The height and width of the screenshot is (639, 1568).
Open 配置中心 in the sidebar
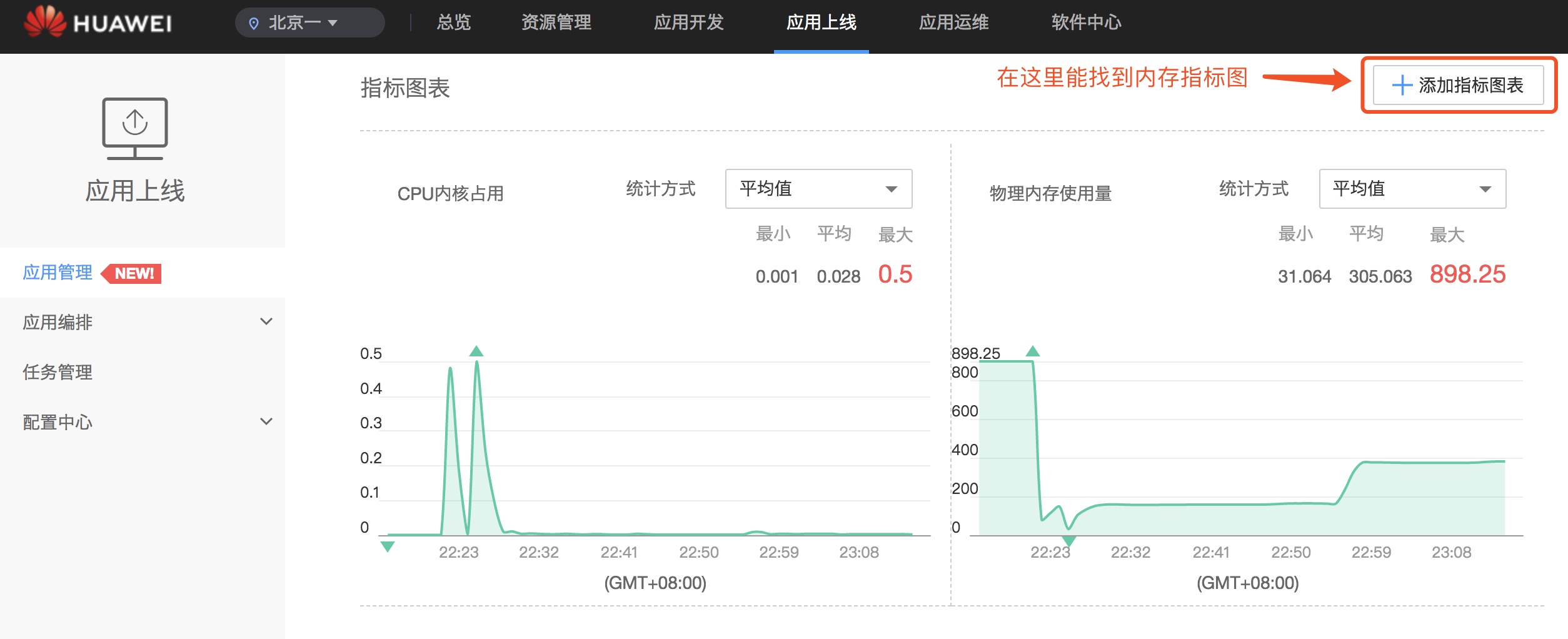58,423
